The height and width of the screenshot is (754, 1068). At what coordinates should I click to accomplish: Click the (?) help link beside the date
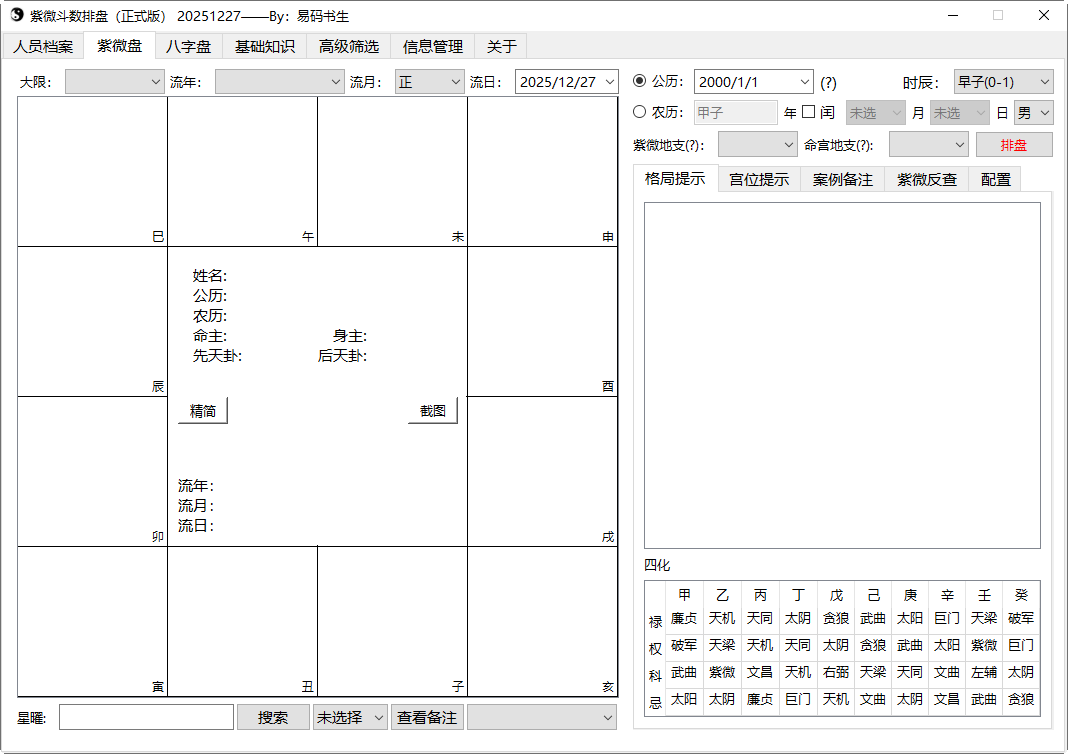point(828,82)
